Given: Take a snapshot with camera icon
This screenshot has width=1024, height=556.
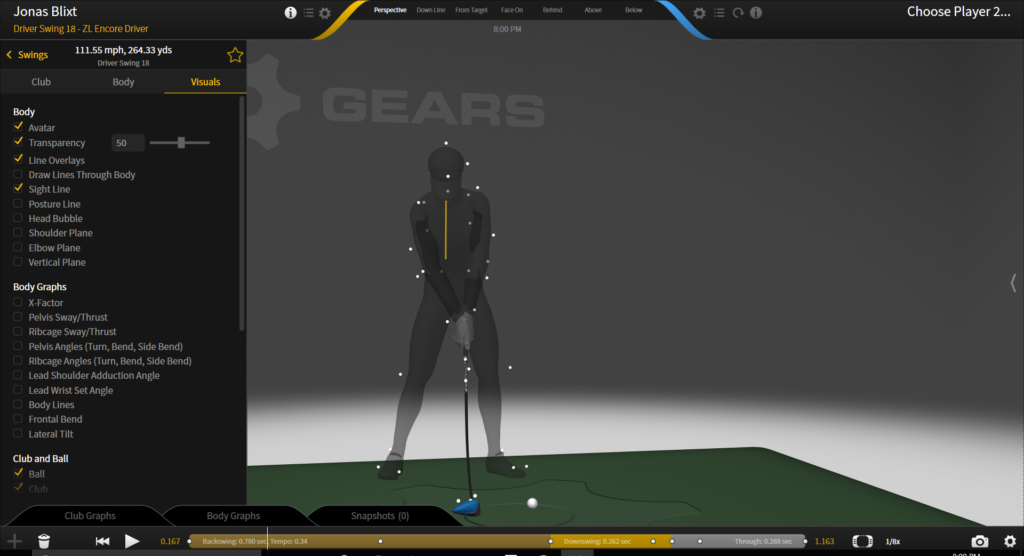Looking at the screenshot, I should pyautogui.click(x=979, y=541).
